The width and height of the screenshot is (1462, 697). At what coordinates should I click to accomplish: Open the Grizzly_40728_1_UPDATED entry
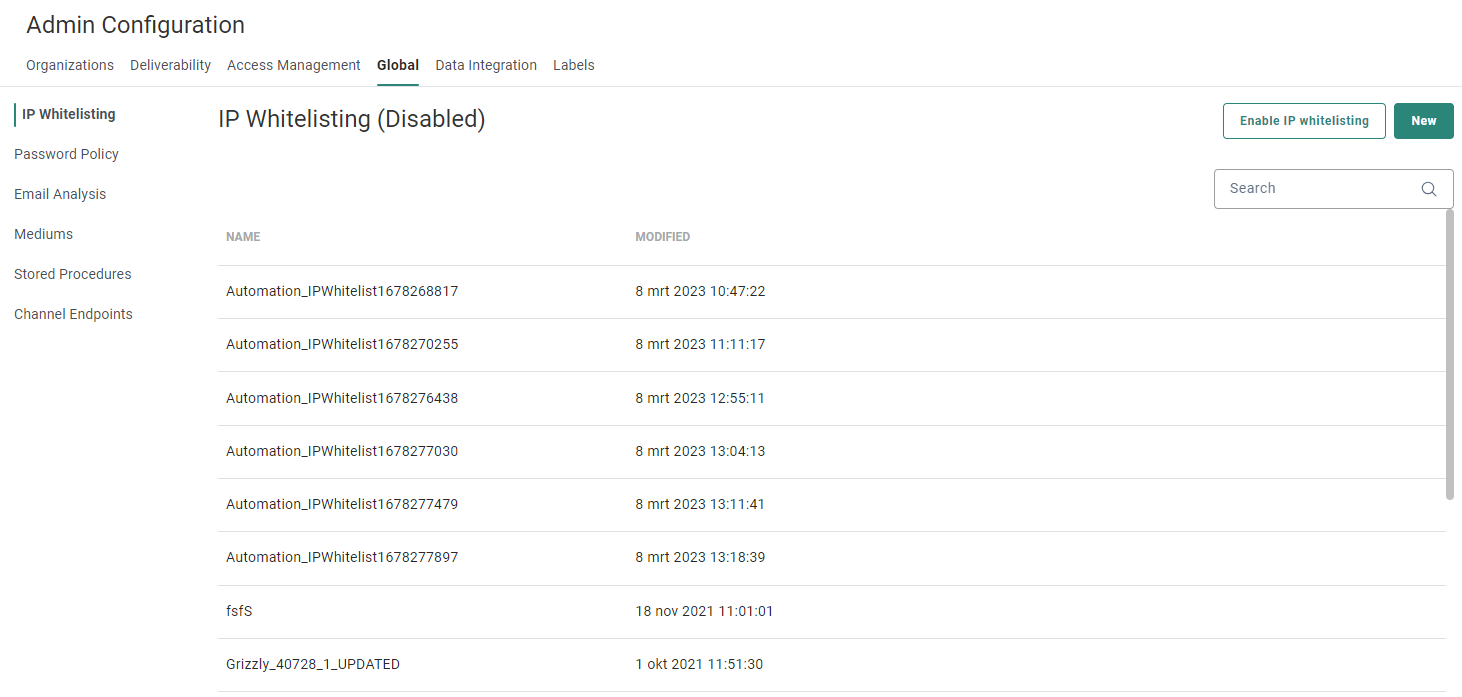(x=313, y=664)
